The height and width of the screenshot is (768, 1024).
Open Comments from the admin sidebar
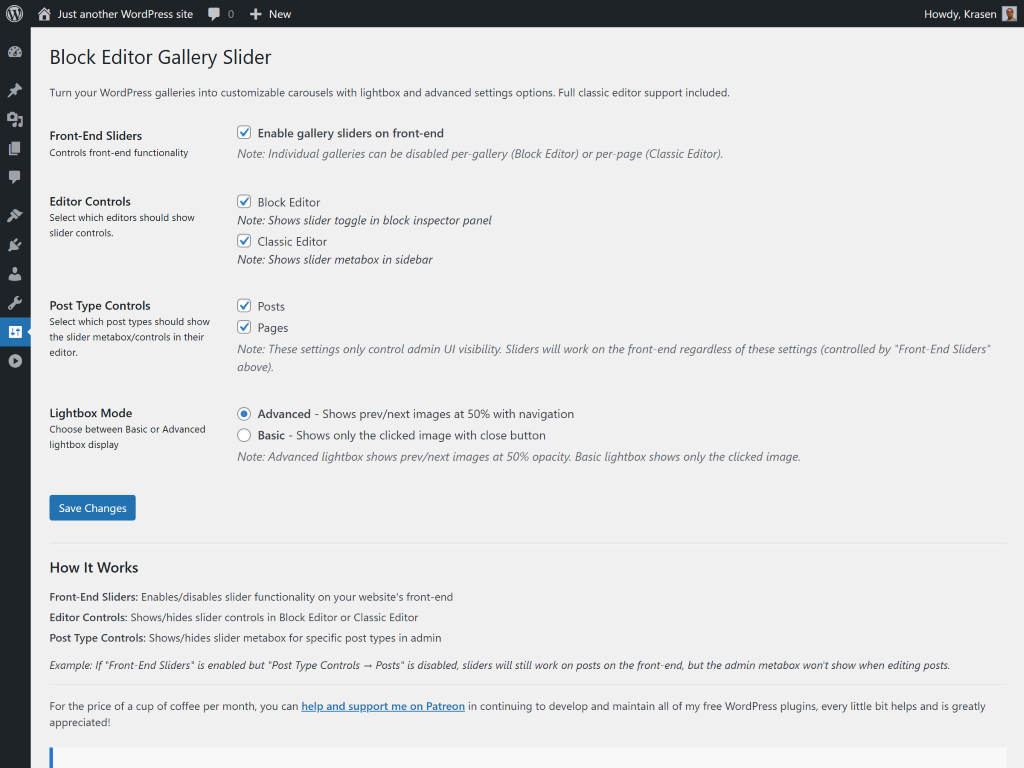coord(15,177)
